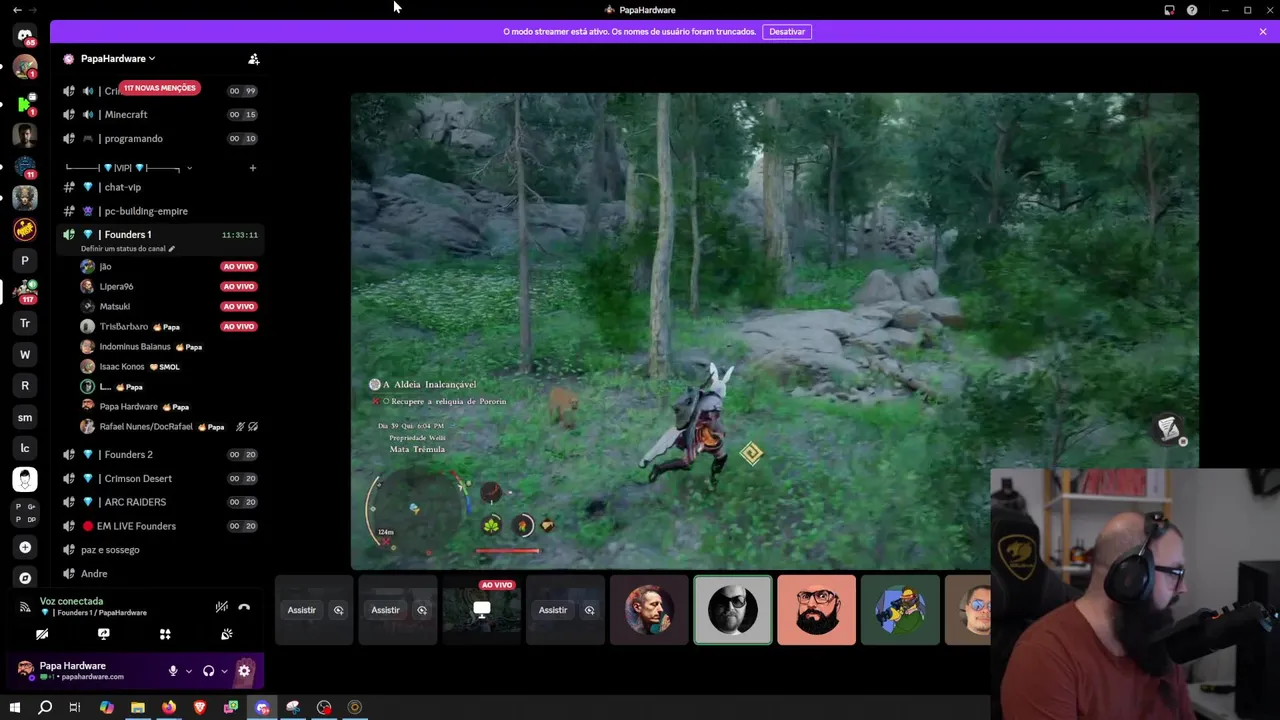Screen dimensions: 1280x720
Task: Click add a server plus icon
Action: click(25, 547)
